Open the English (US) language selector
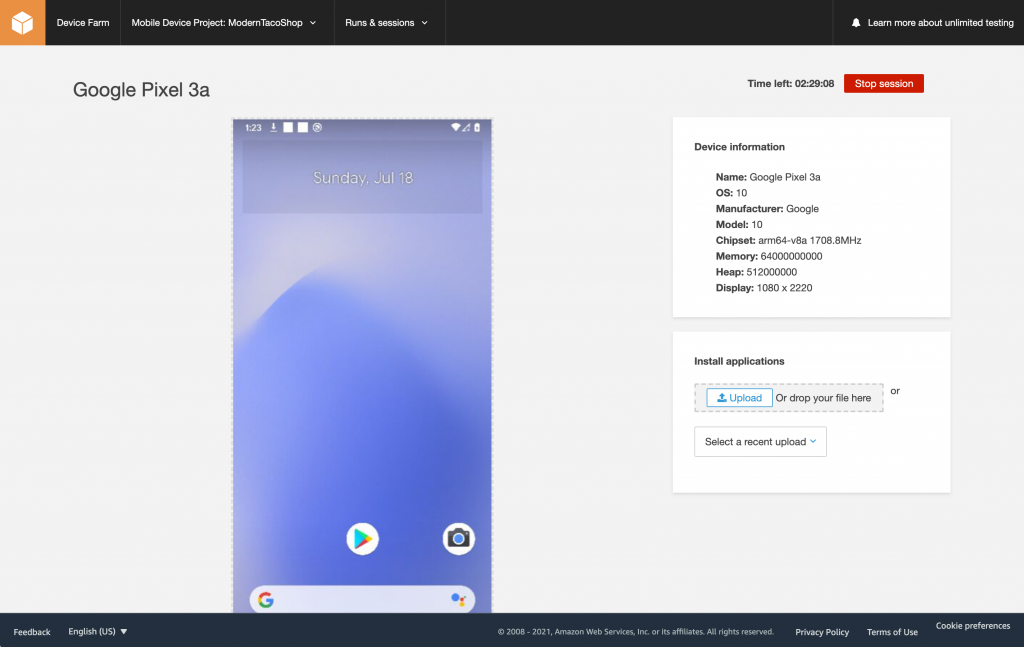This screenshot has width=1024, height=647. 97,631
